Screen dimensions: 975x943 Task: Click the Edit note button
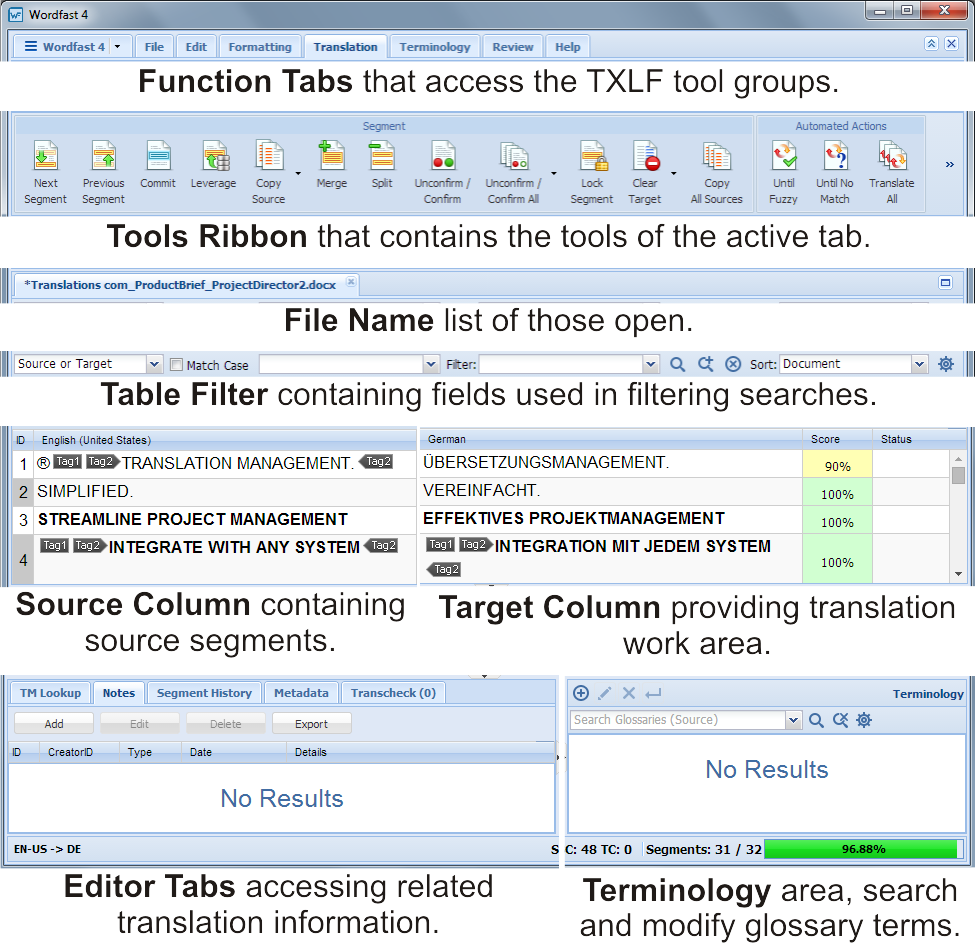(x=139, y=724)
